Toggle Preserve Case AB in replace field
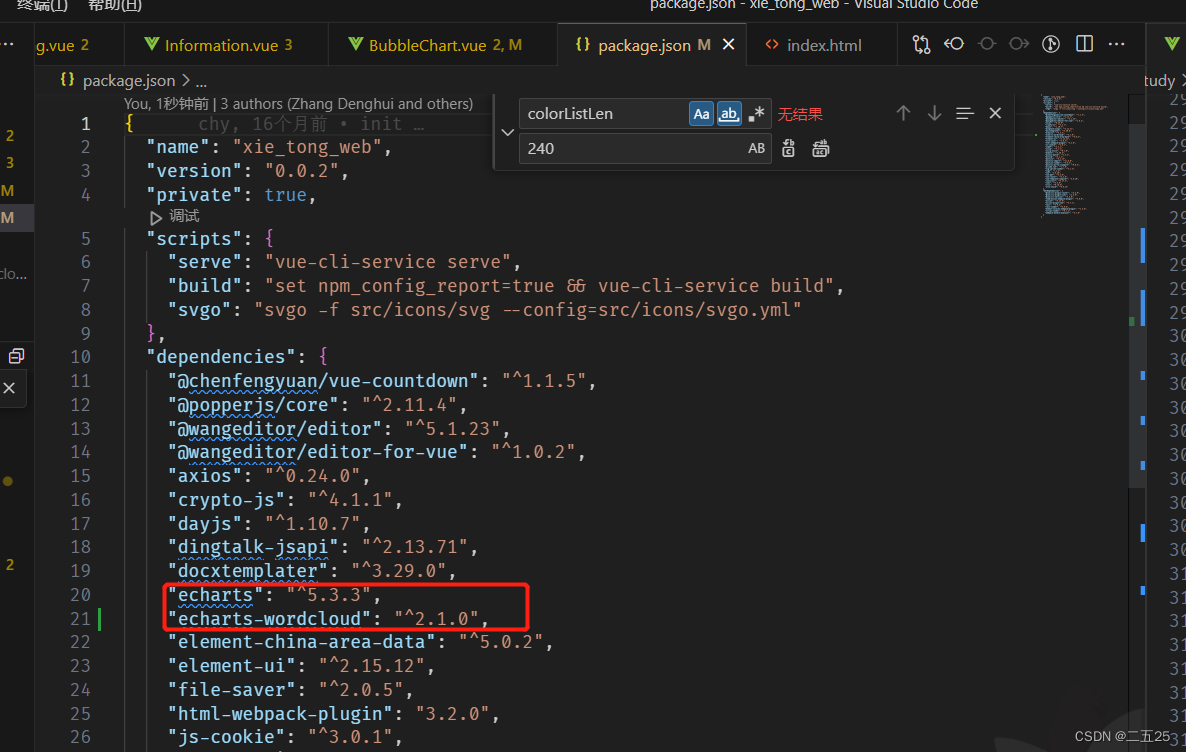The height and width of the screenshot is (752, 1186). click(756, 148)
